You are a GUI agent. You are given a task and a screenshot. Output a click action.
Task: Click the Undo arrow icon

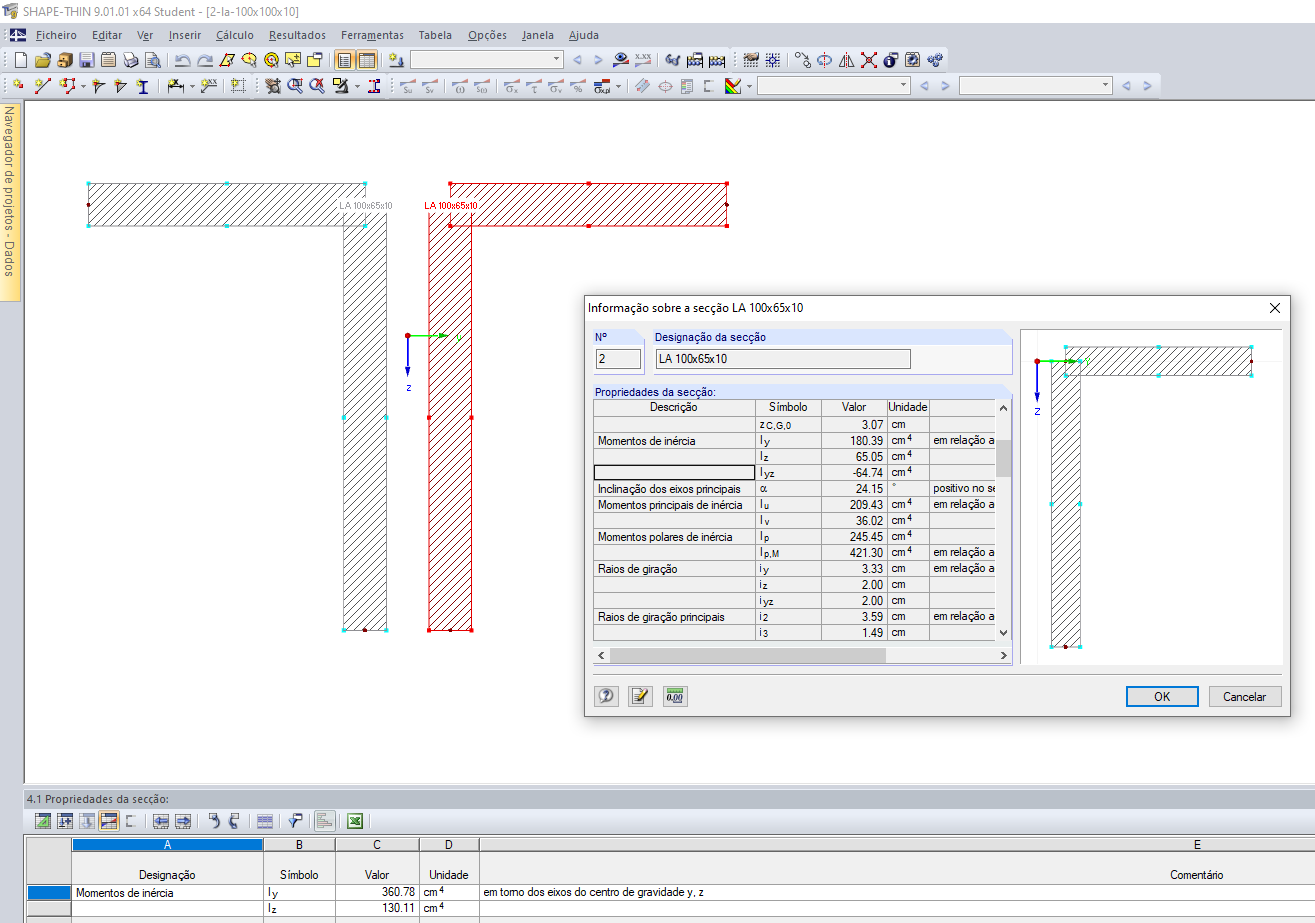point(182,60)
